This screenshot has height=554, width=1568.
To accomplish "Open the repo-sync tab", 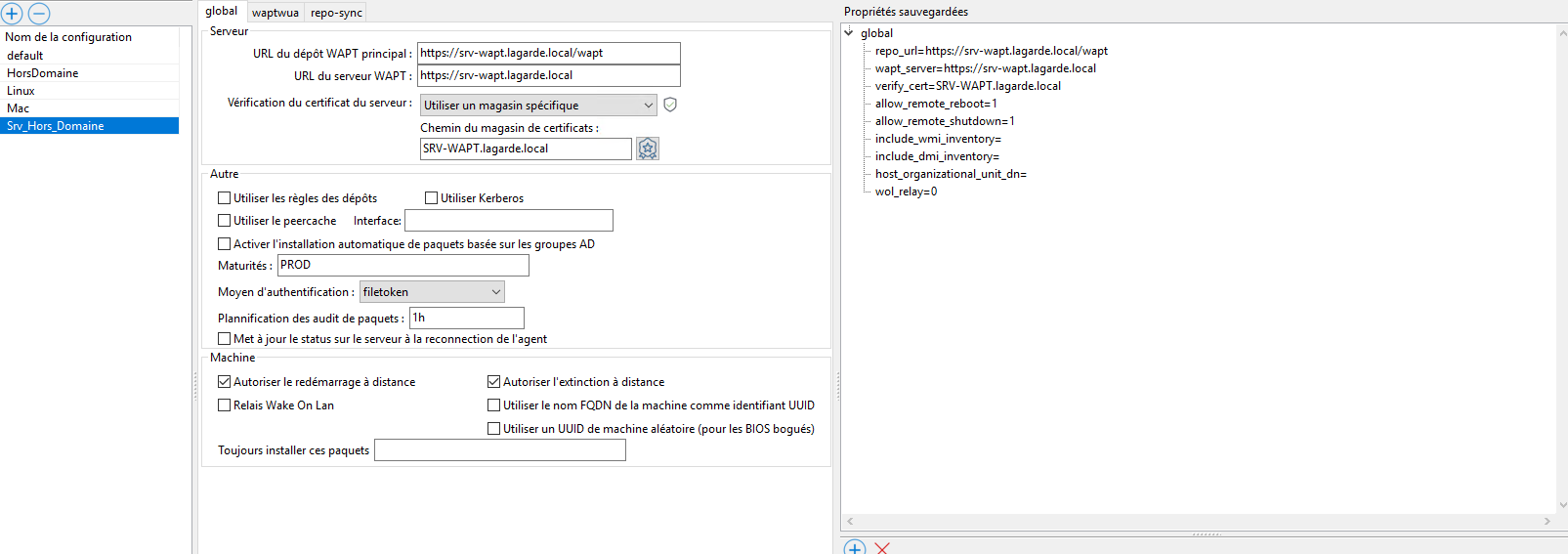I will (336, 13).
